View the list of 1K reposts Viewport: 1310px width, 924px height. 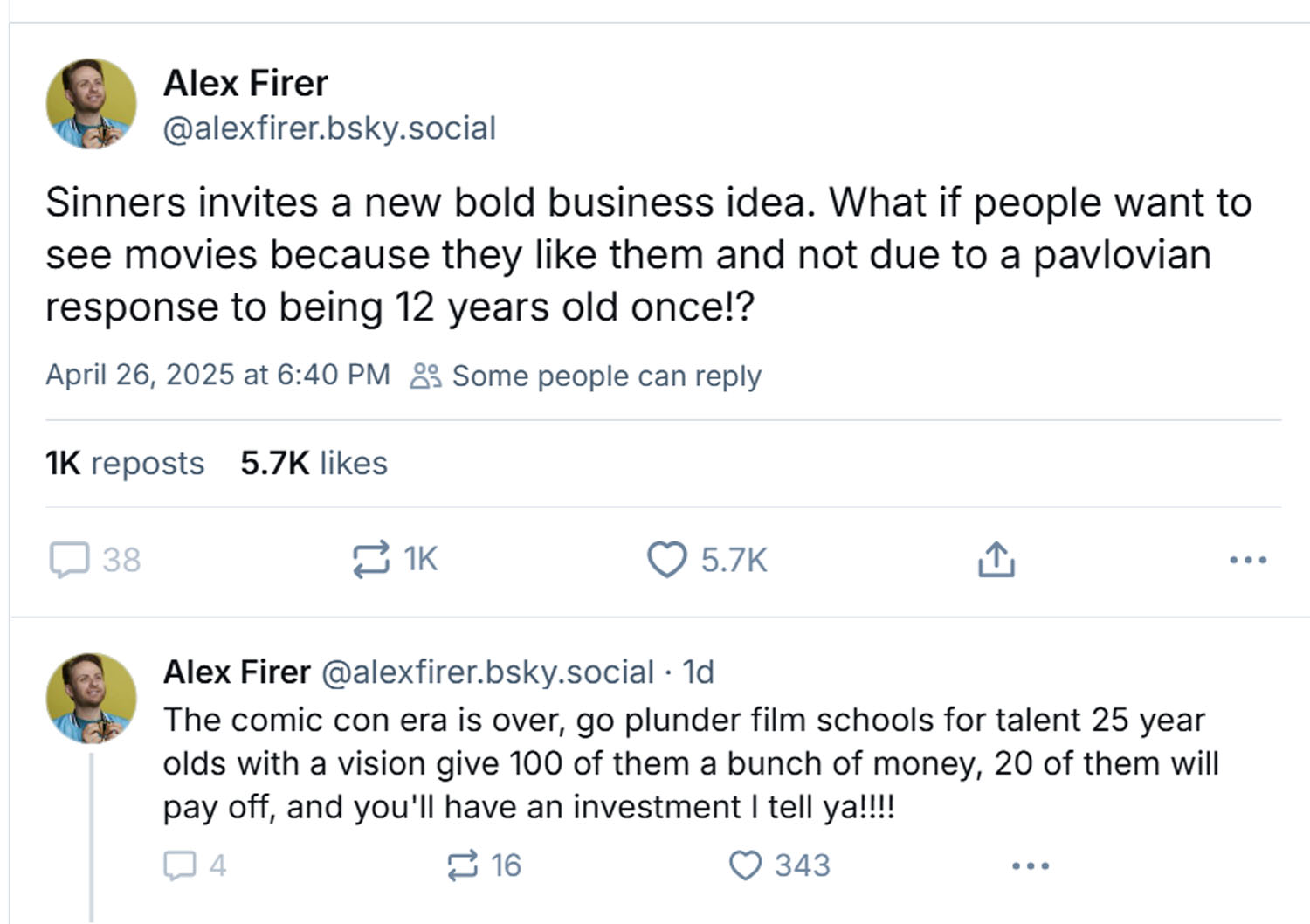125,463
